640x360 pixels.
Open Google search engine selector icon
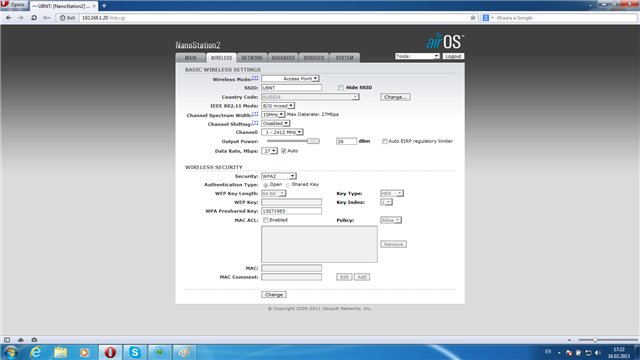[x=487, y=18]
